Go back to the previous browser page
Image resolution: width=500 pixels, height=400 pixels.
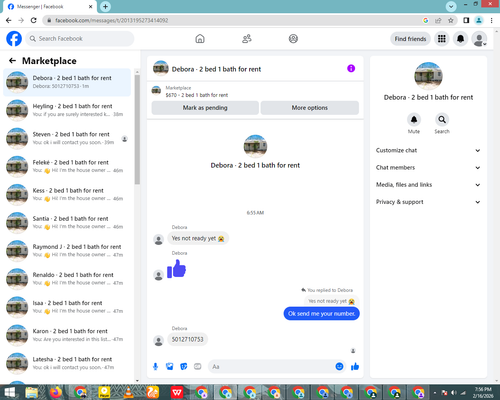[x=9, y=20]
